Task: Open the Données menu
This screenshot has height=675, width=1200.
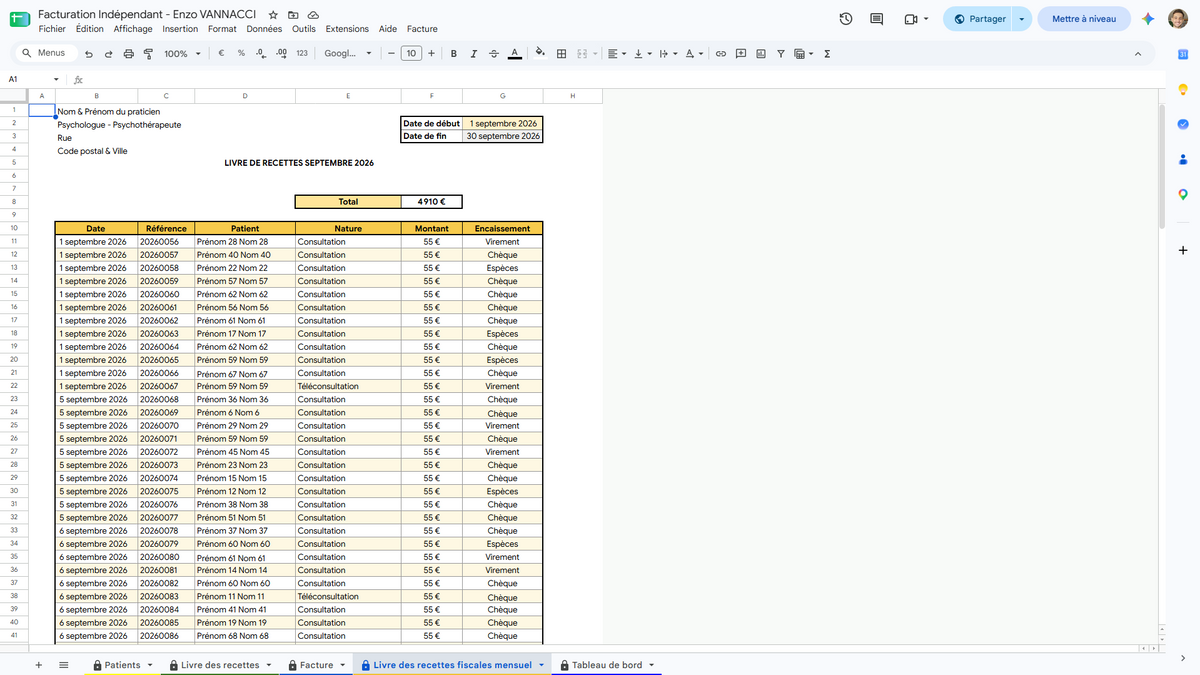Action: [264, 29]
